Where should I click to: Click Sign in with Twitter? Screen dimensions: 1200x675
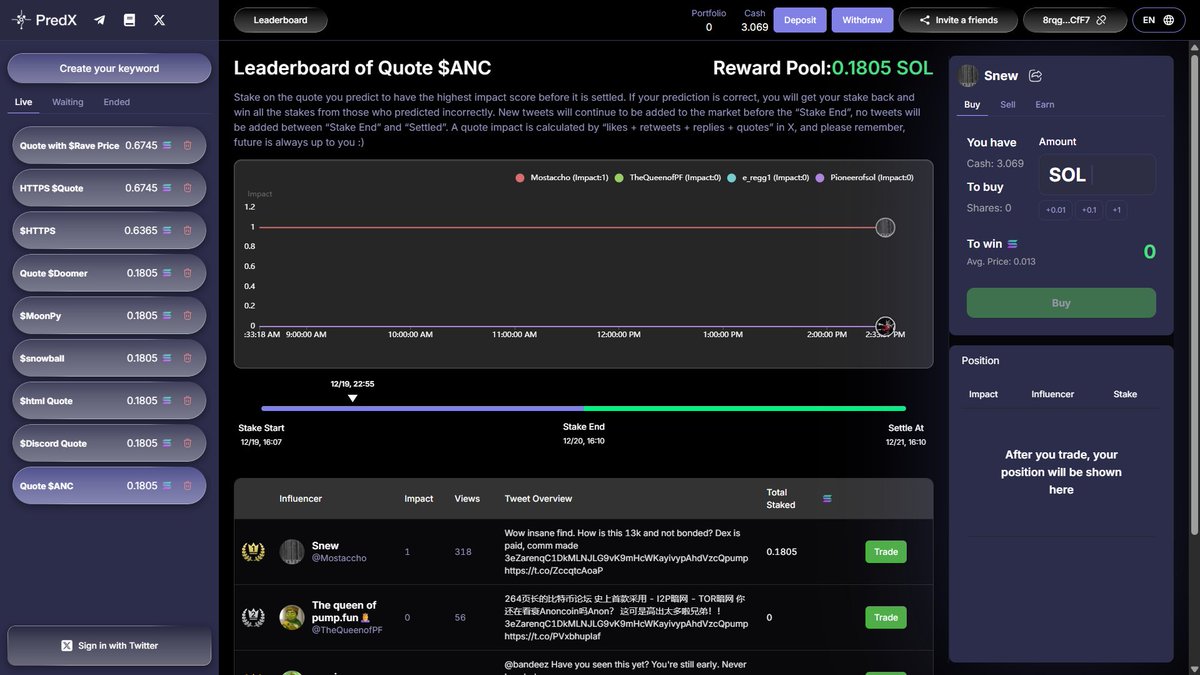109,646
